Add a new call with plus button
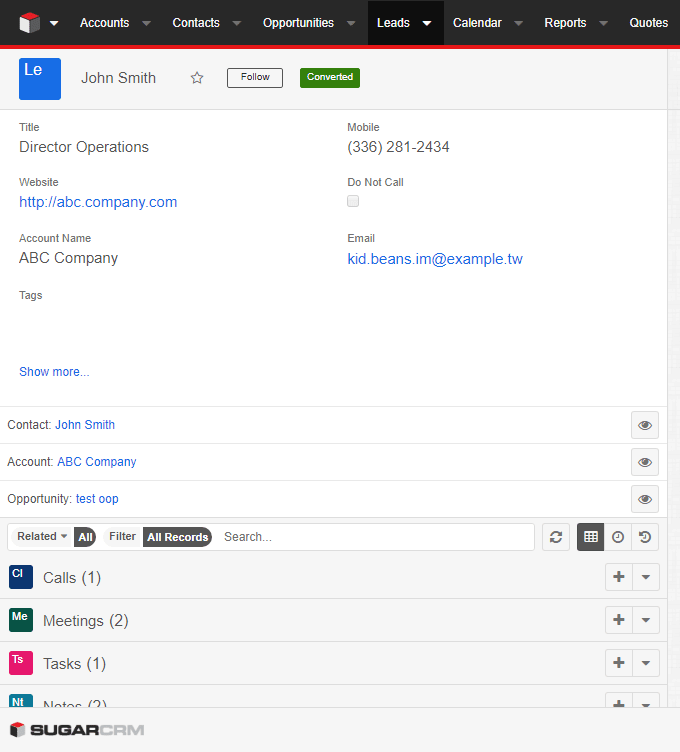Viewport: 680px width, 752px height. click(x=619, y=577)
